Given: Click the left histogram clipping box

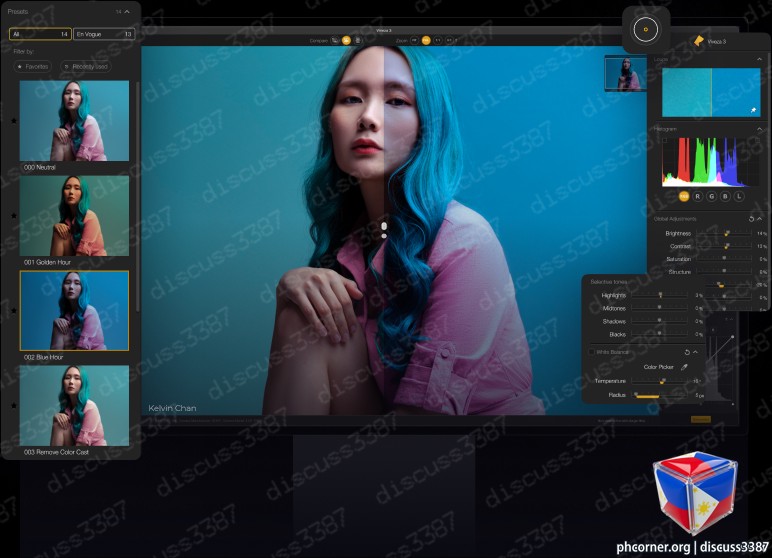Looking at the screenshot, I should 665,140.
